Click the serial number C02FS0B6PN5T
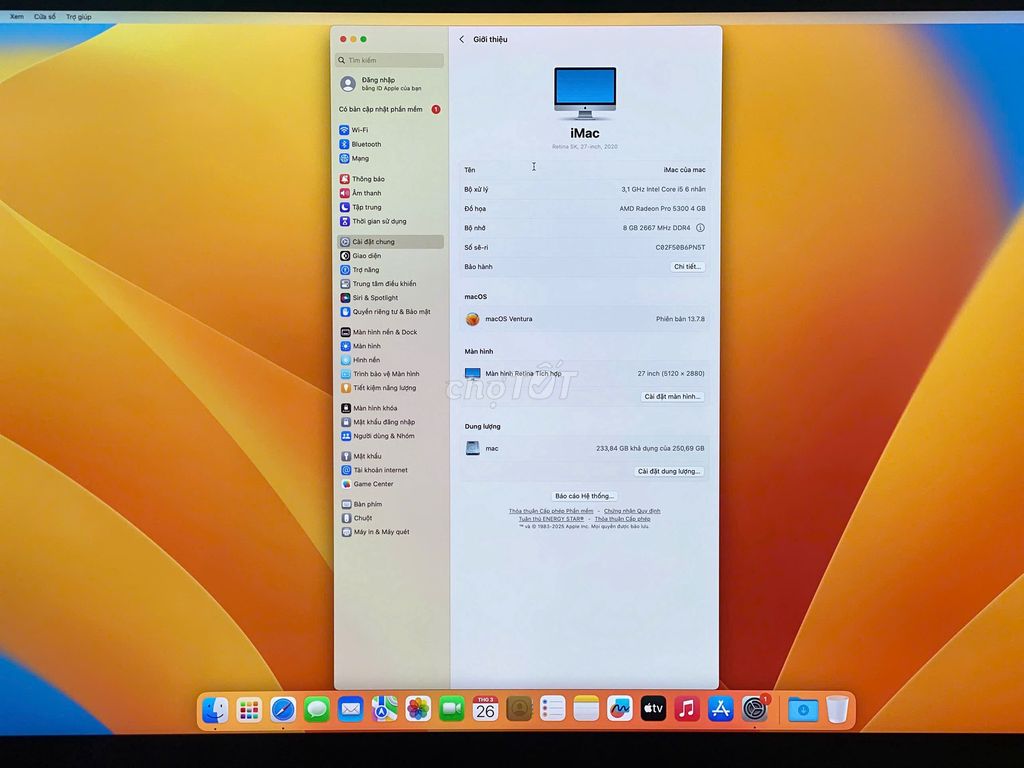The height and width of the screenshot is (768, 1024). pos(680,248)
